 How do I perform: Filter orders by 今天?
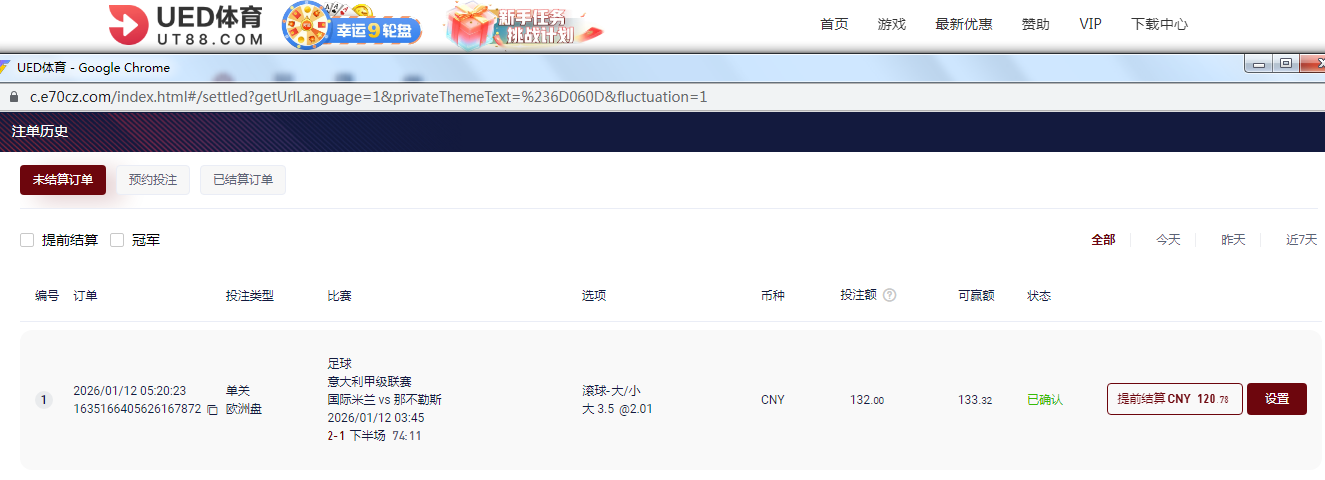click(1168, 240)
